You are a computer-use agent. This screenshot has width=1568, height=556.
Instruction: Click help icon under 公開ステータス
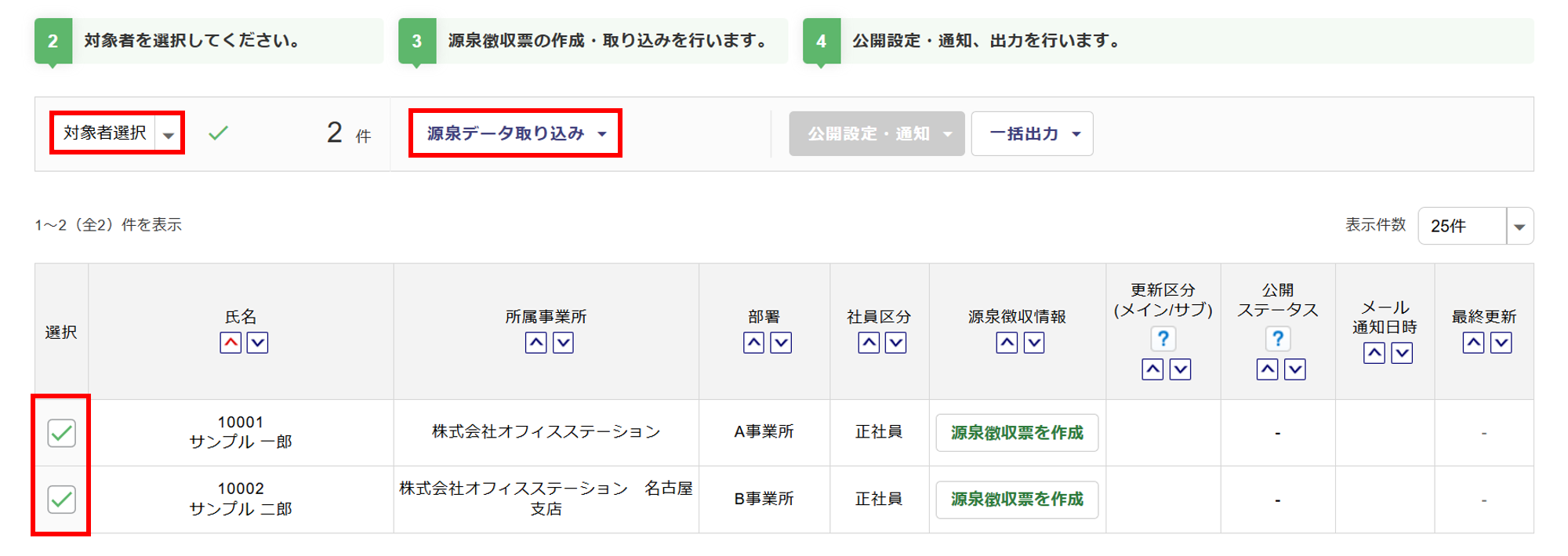pos(1278,339)
